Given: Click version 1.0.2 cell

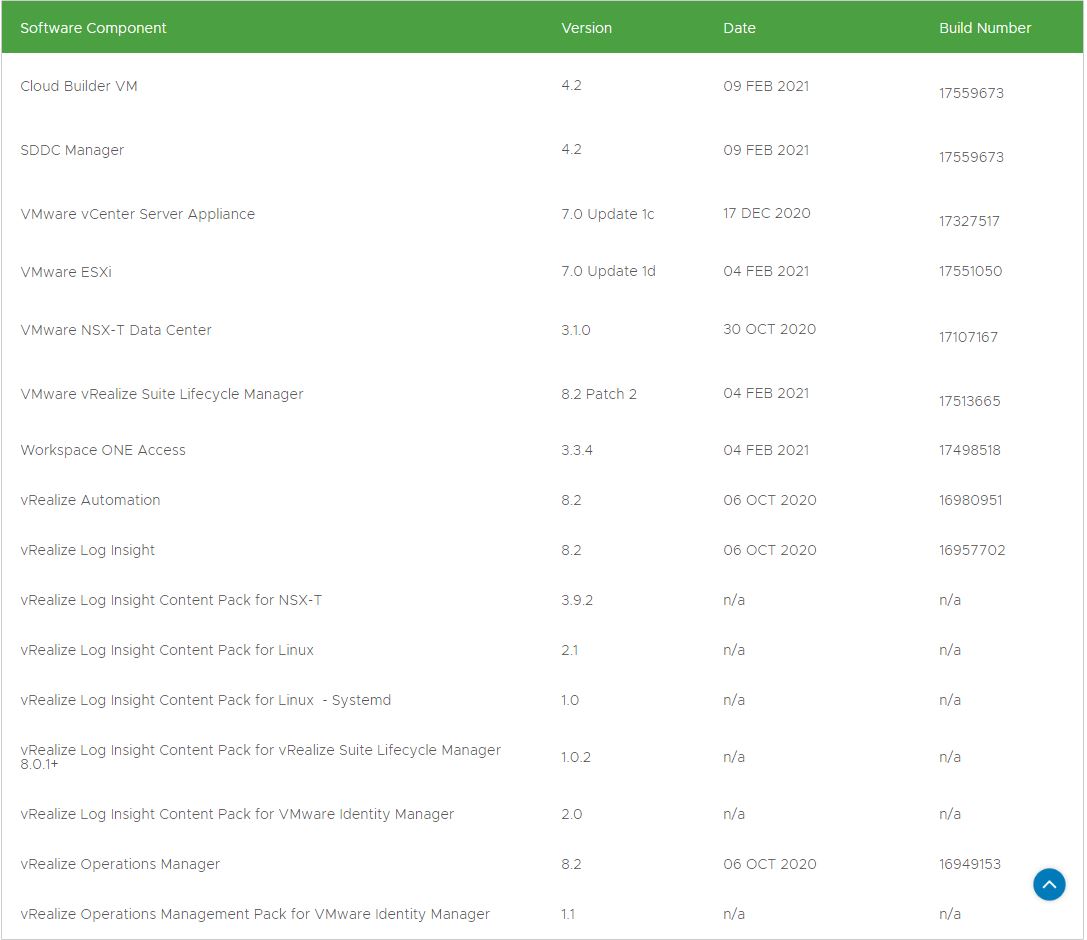Looking at the screenshot, I should [575, 757].
